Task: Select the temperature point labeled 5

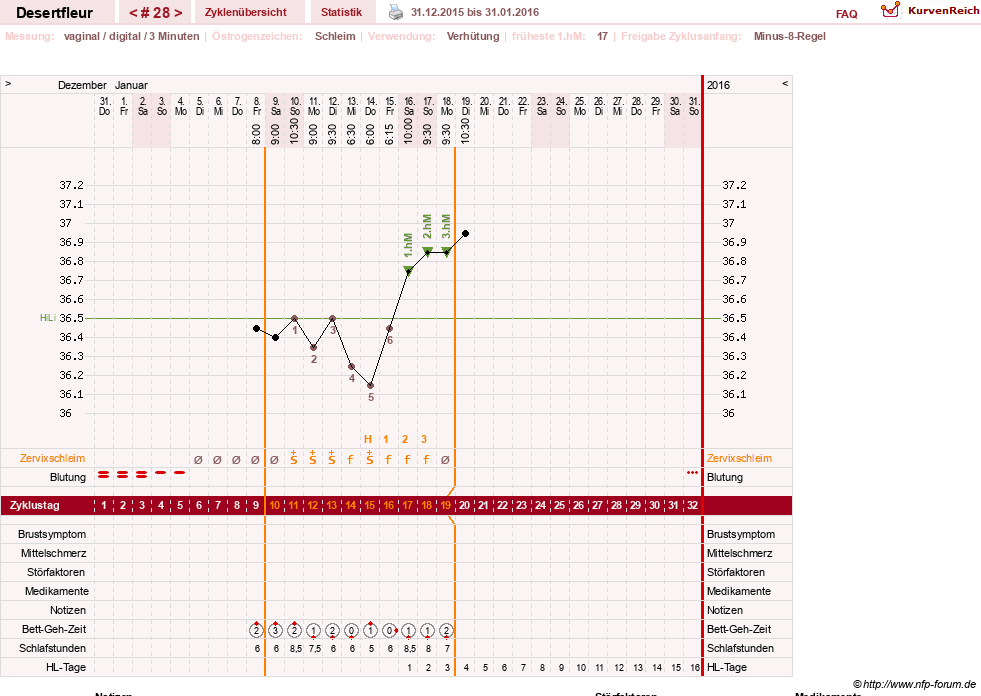Action: point(370,386)
